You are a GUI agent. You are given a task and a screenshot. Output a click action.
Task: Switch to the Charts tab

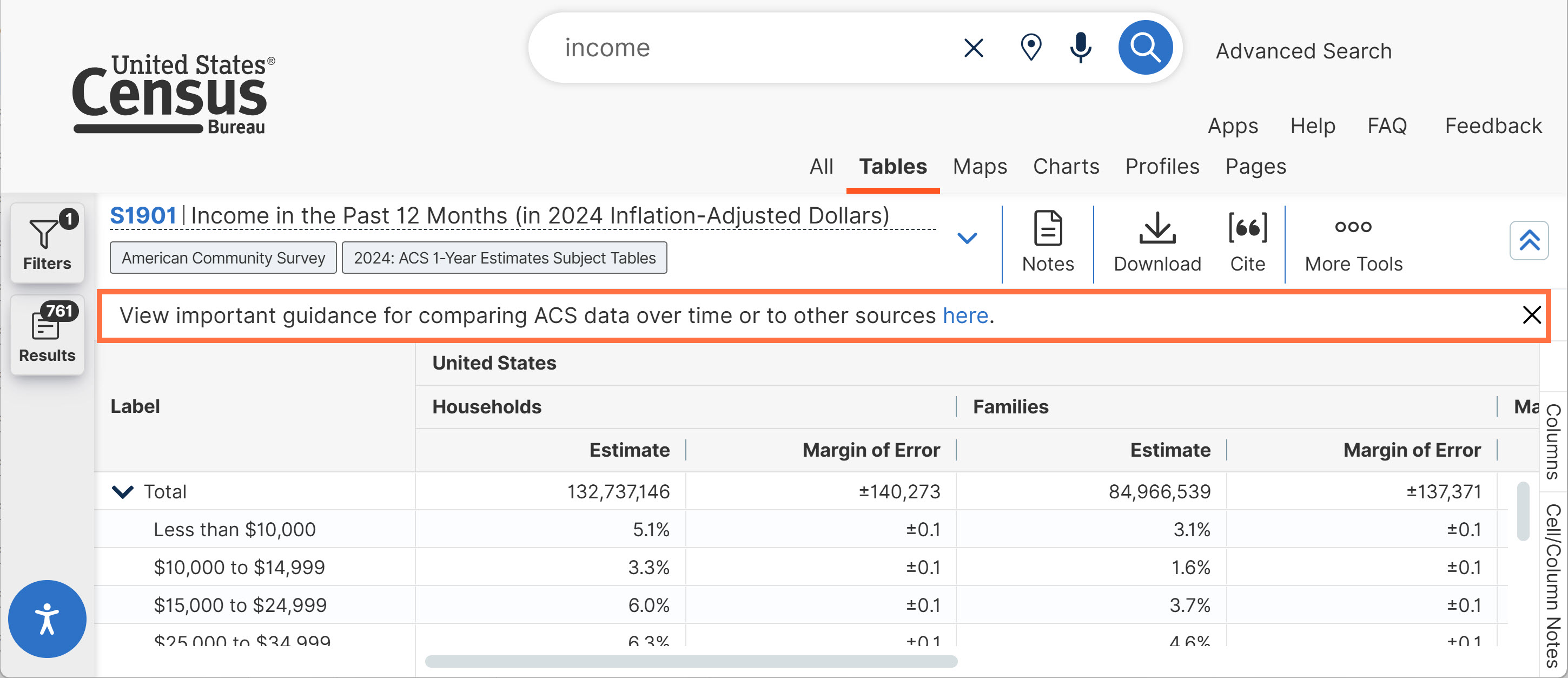(1066, 166)
